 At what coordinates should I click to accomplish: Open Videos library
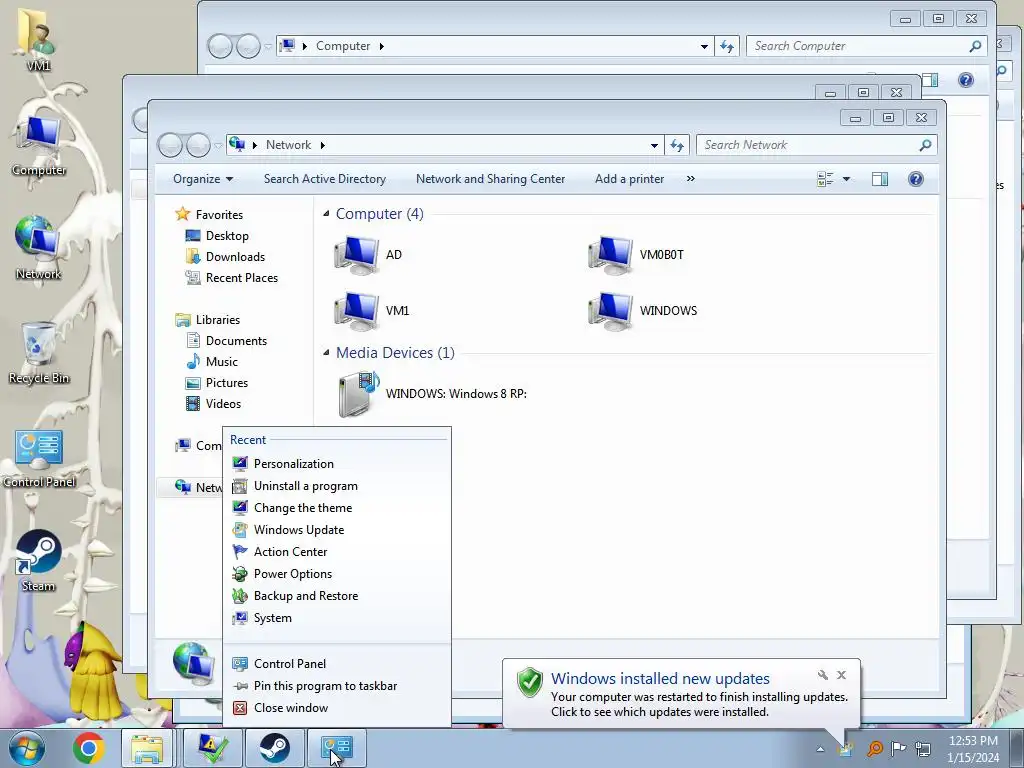213,404
